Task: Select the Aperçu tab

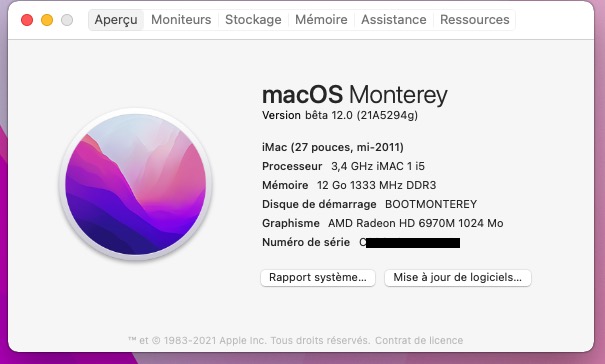Action: point(116,20)
